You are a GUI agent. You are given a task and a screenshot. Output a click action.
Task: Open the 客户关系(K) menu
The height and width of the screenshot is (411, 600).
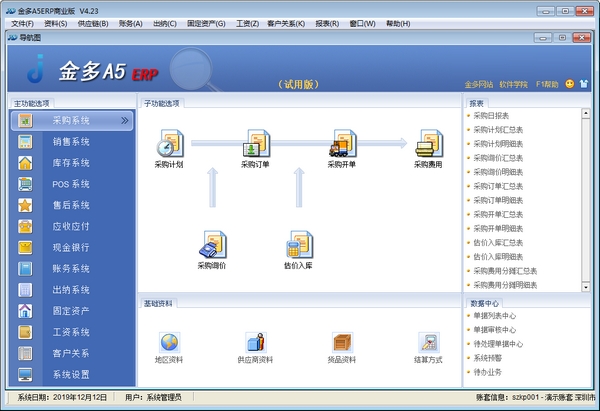[286, 24]
